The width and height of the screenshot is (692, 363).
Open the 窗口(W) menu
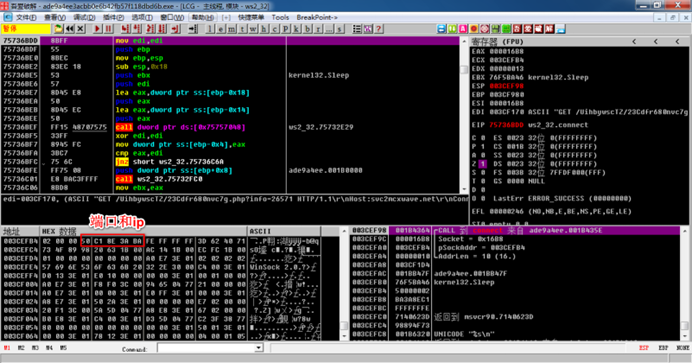(x=172, y=17)
